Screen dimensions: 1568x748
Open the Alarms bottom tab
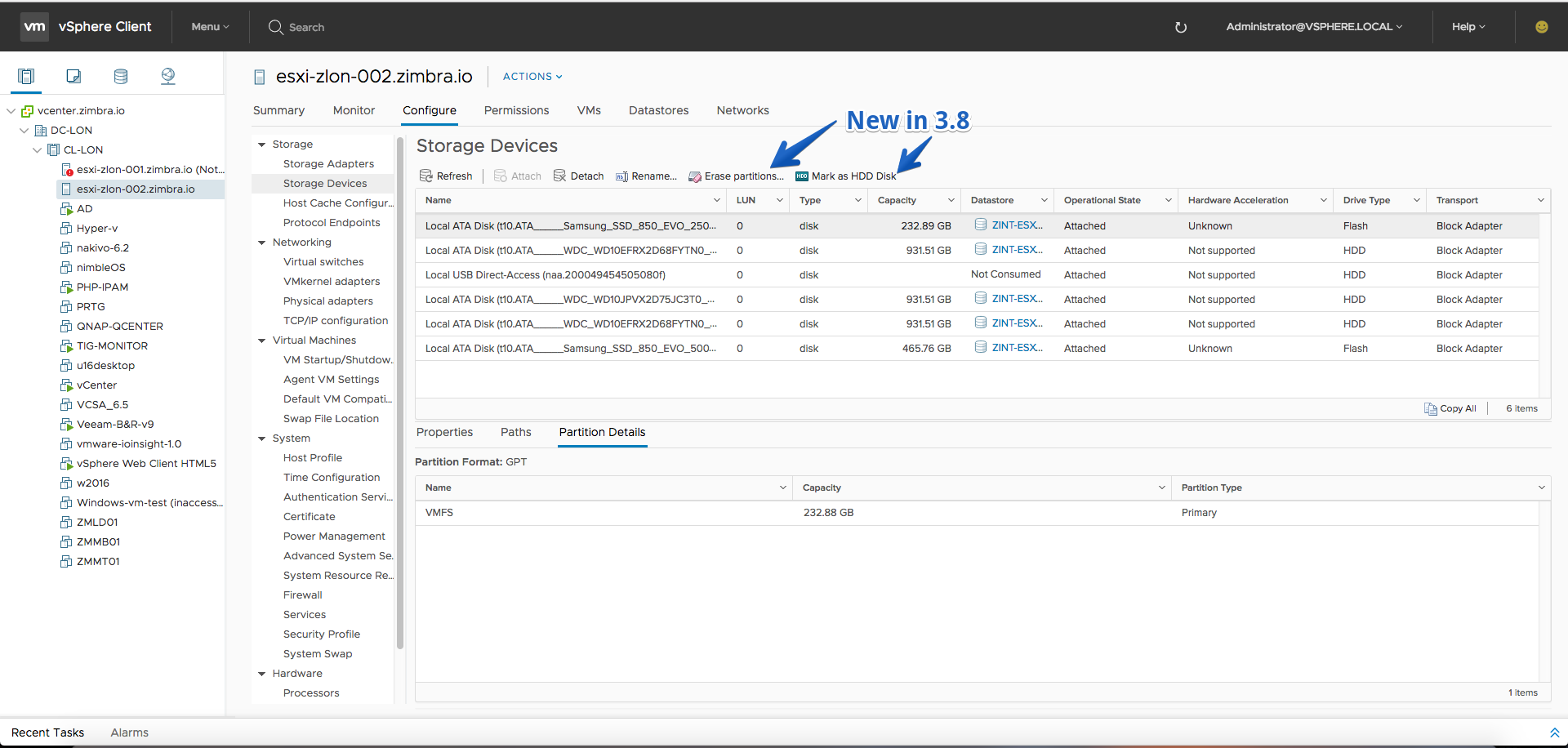pos(129,733)
